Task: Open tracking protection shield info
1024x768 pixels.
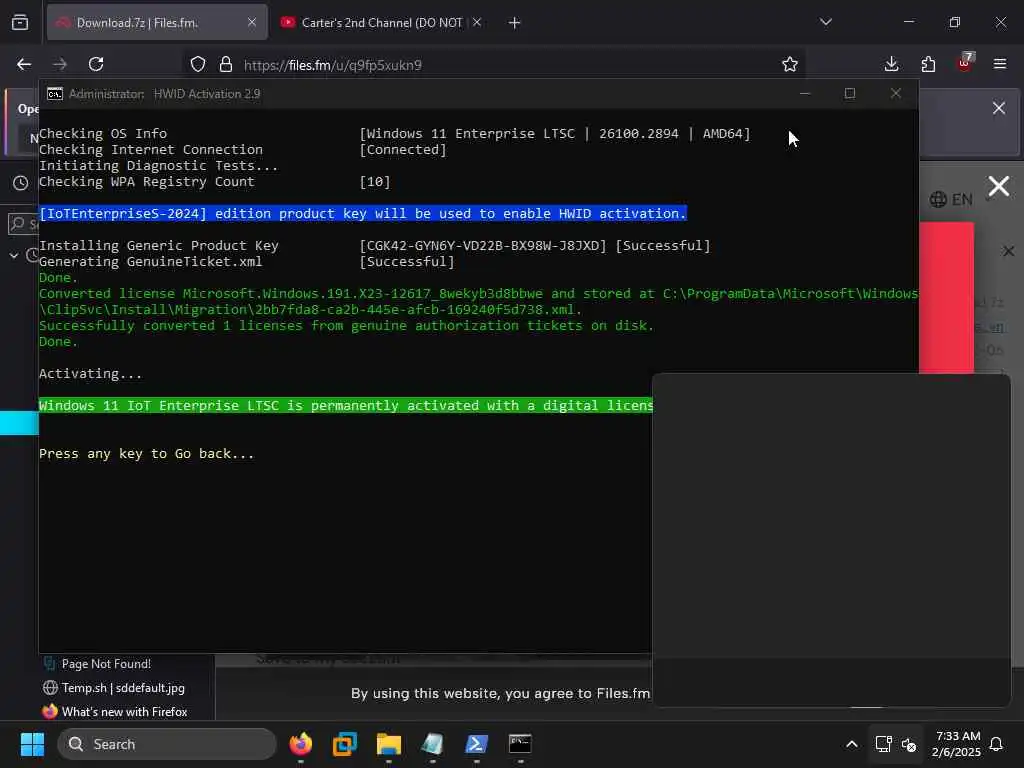Action: [198, 64]
